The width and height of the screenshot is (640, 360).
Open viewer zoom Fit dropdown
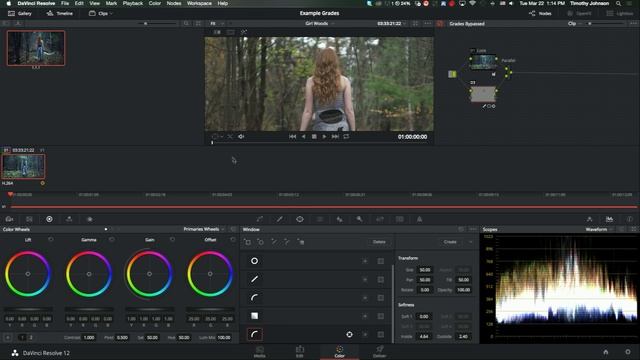[217, 24]
